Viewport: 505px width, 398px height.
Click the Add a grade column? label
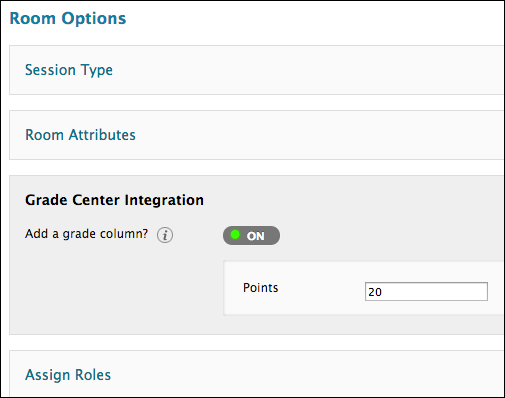(86, 234)
